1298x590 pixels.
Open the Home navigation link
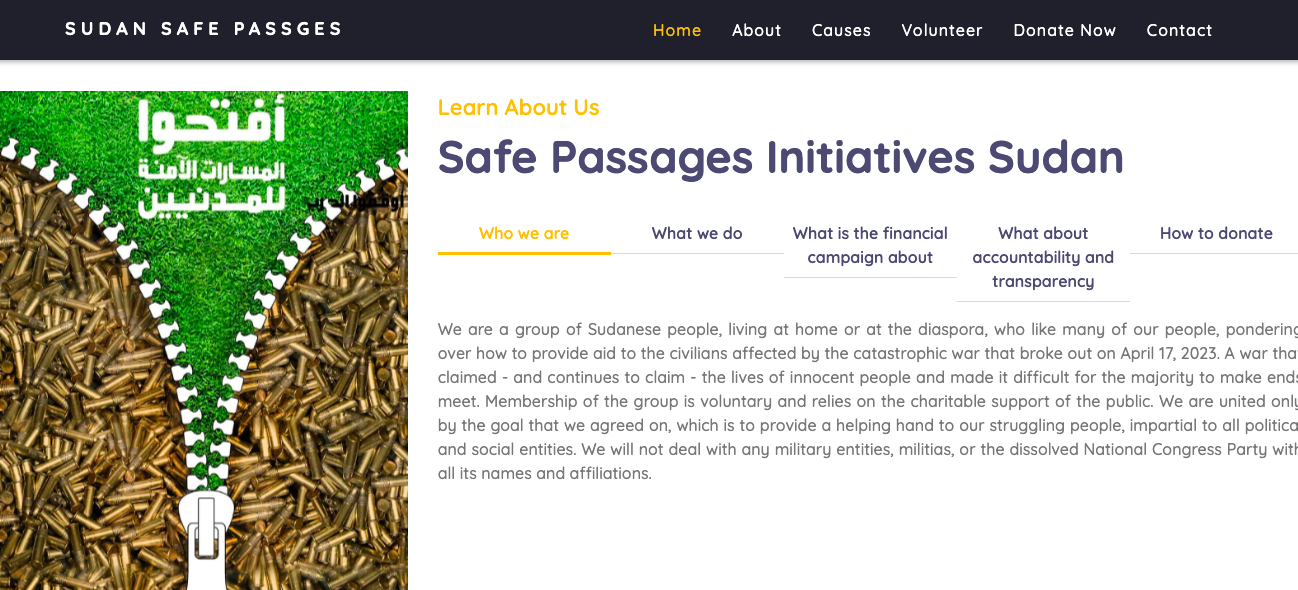coord(677,30)
